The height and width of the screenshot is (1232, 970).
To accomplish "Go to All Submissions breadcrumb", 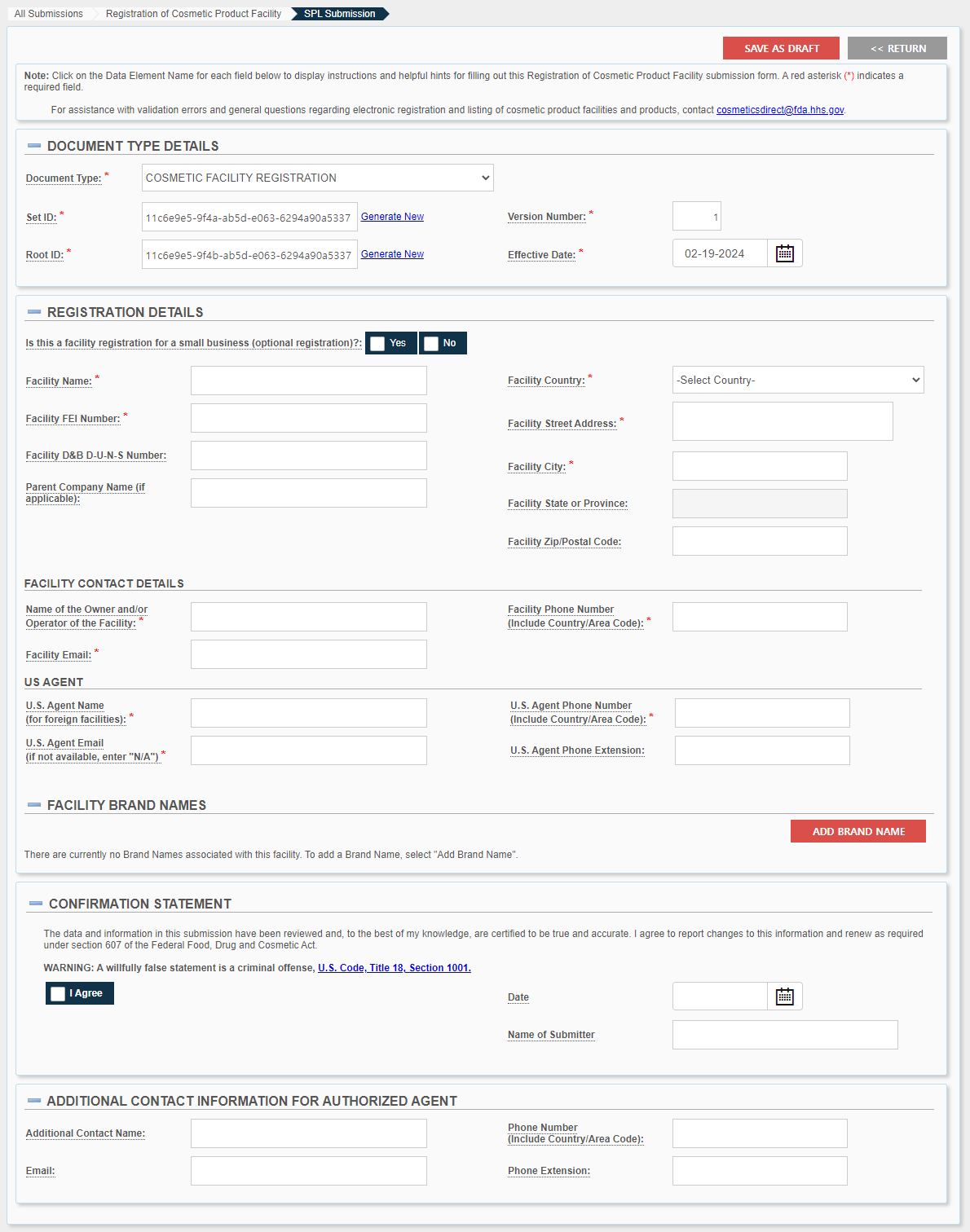I will 49,14.
